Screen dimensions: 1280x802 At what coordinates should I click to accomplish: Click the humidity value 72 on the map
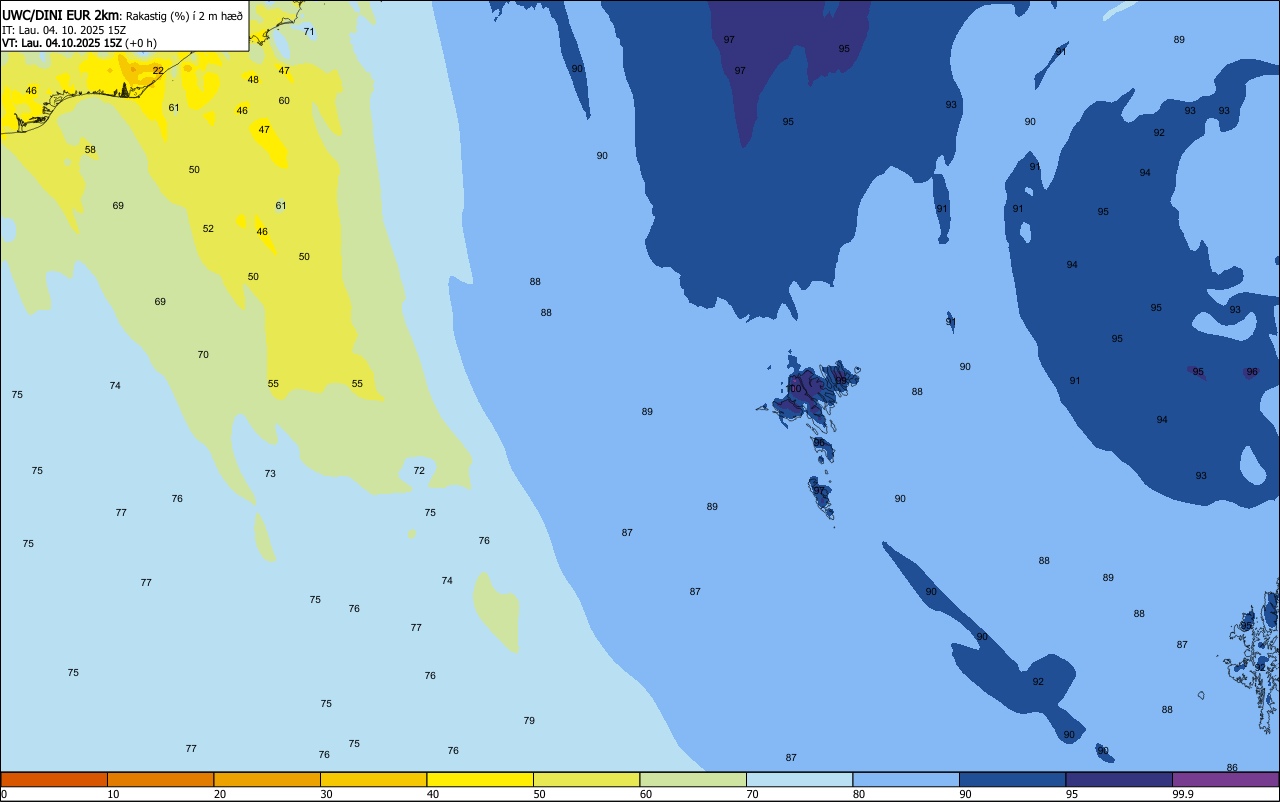click(419, 470)
